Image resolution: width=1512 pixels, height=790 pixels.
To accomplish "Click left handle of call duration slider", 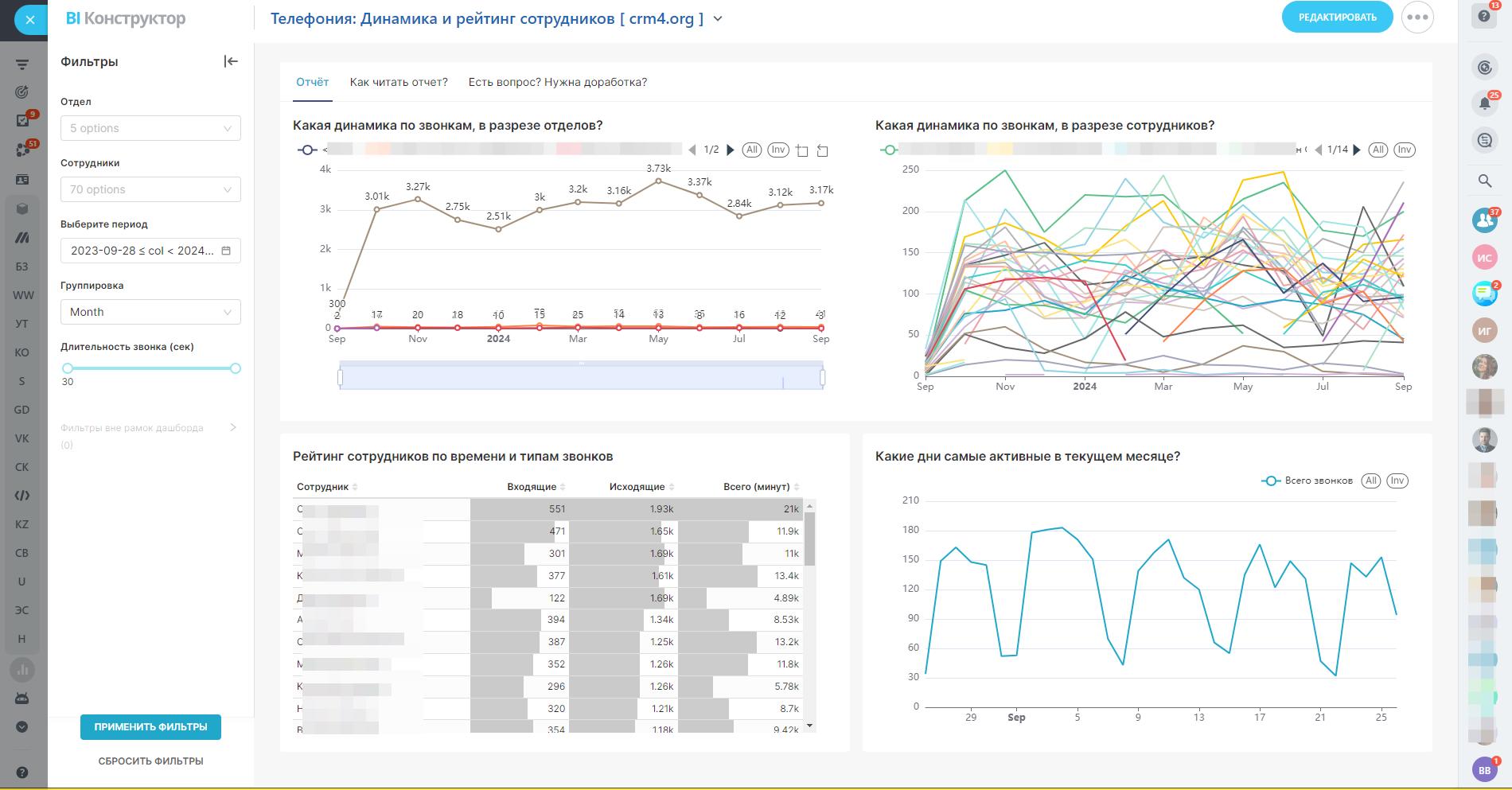I will coord(68,368).
